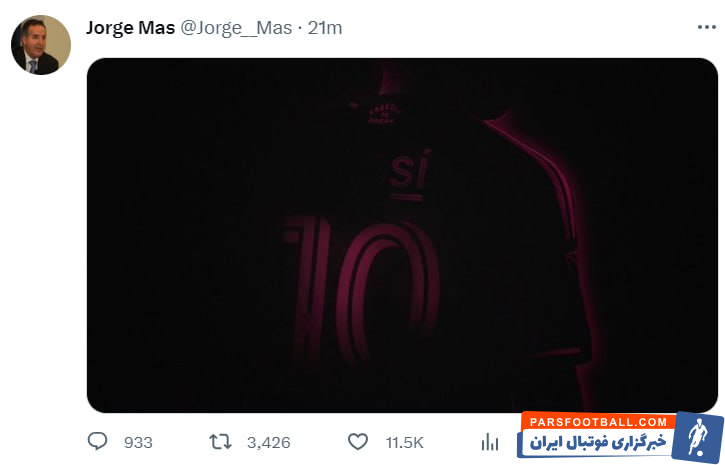Image resolution: width=725 pixels, height=465 pixels.
Task: Click the Persian text on watermark banner
Action: coord(598,442)
